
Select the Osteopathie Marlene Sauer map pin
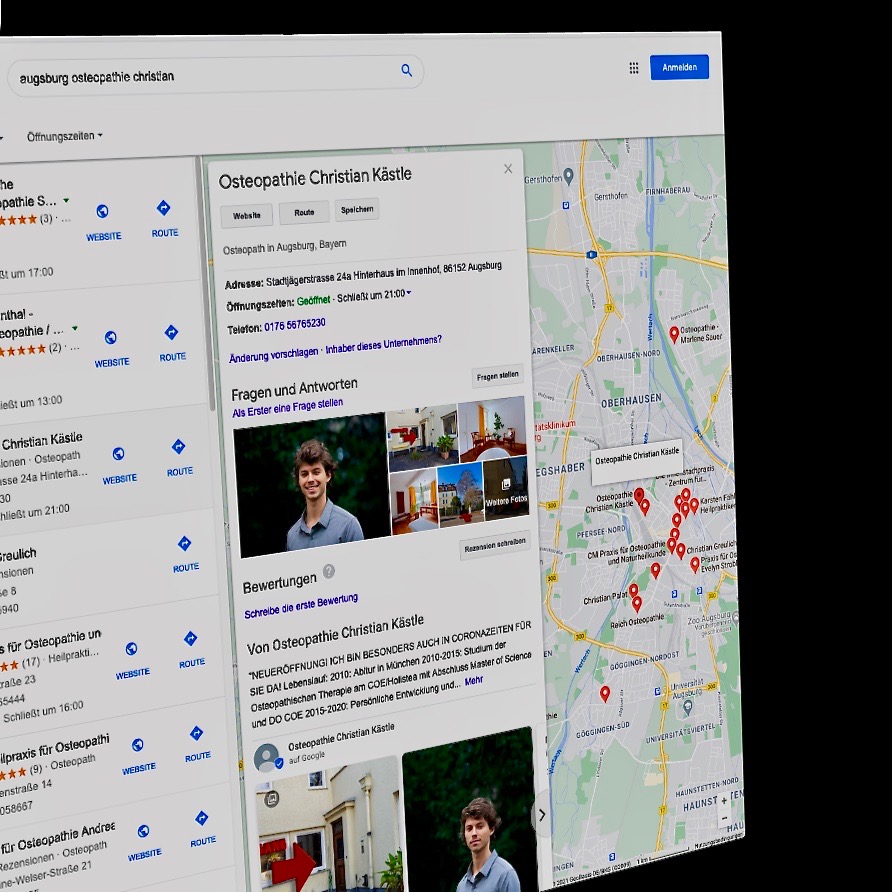click(x=673, y=333)
